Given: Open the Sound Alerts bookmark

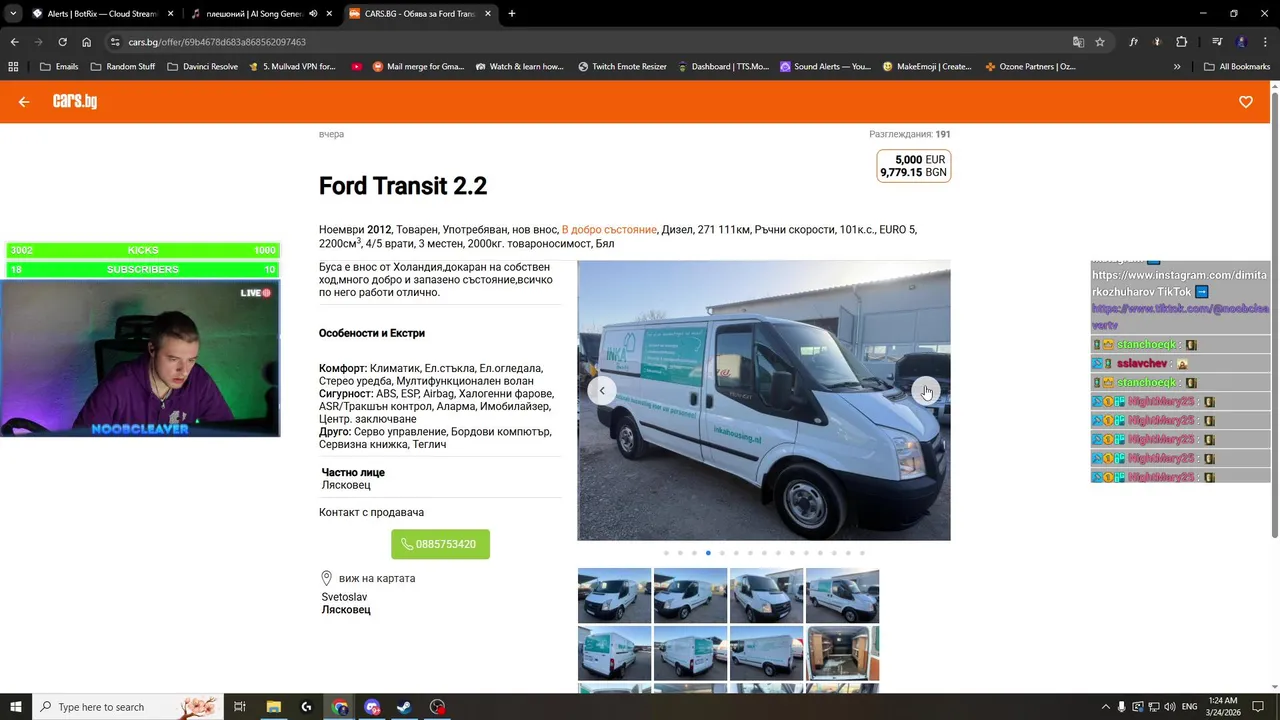Looking at the screenshot, I should point(825,67).
